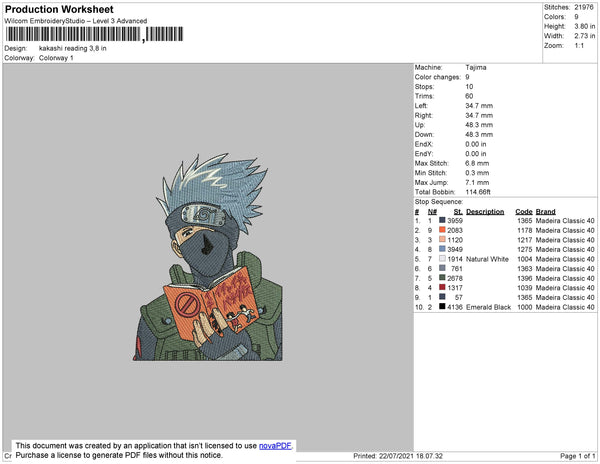600x464 pixels.
Task: Click the Page 1 of 1 indicator
Action: pyautogui.click(x=577, y=456)
